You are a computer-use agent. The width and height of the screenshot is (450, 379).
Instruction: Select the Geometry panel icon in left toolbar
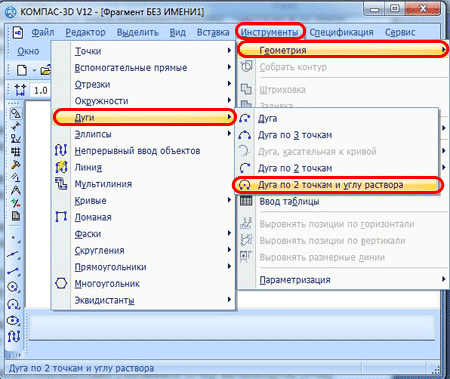coord(15,114)
